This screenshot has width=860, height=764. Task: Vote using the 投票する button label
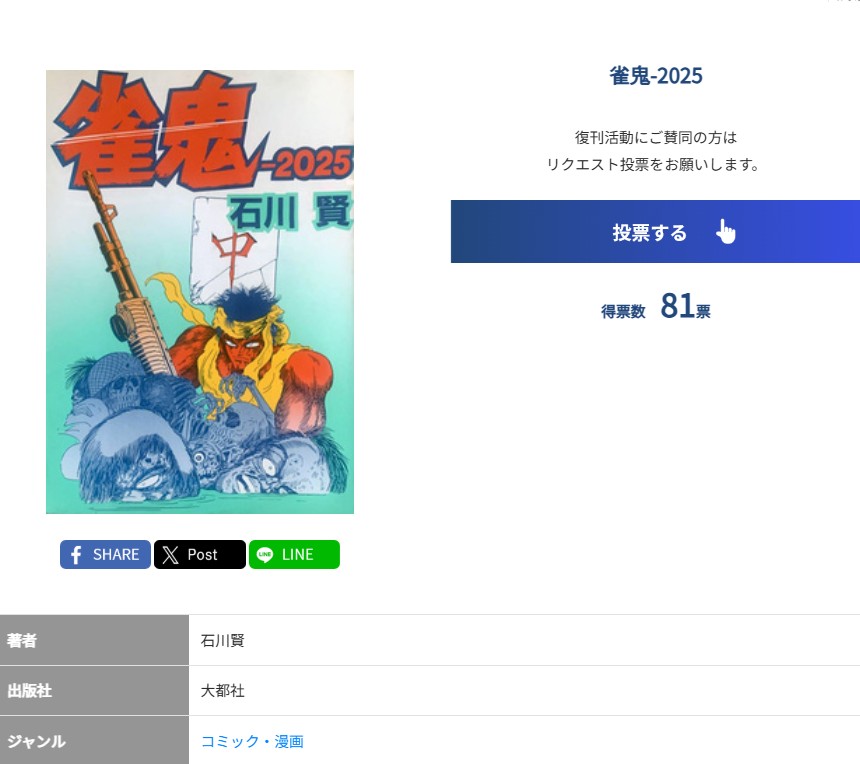pos(649,233)
